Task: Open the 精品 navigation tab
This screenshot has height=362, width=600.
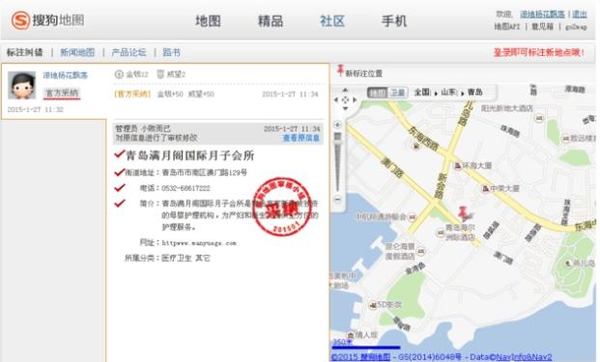Action: pos(270,21)
